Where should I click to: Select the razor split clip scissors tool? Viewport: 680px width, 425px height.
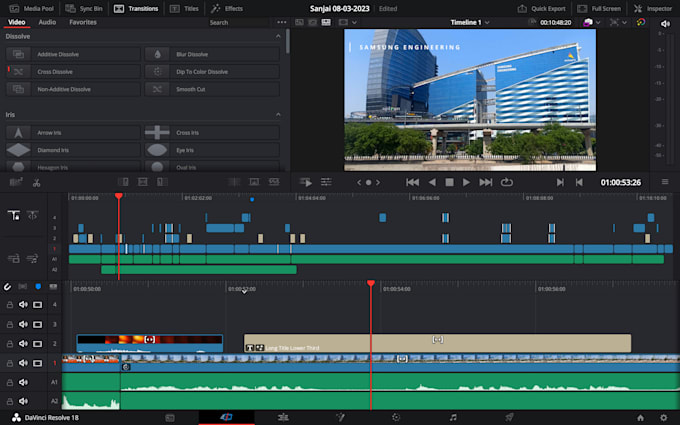pos(36,183)
